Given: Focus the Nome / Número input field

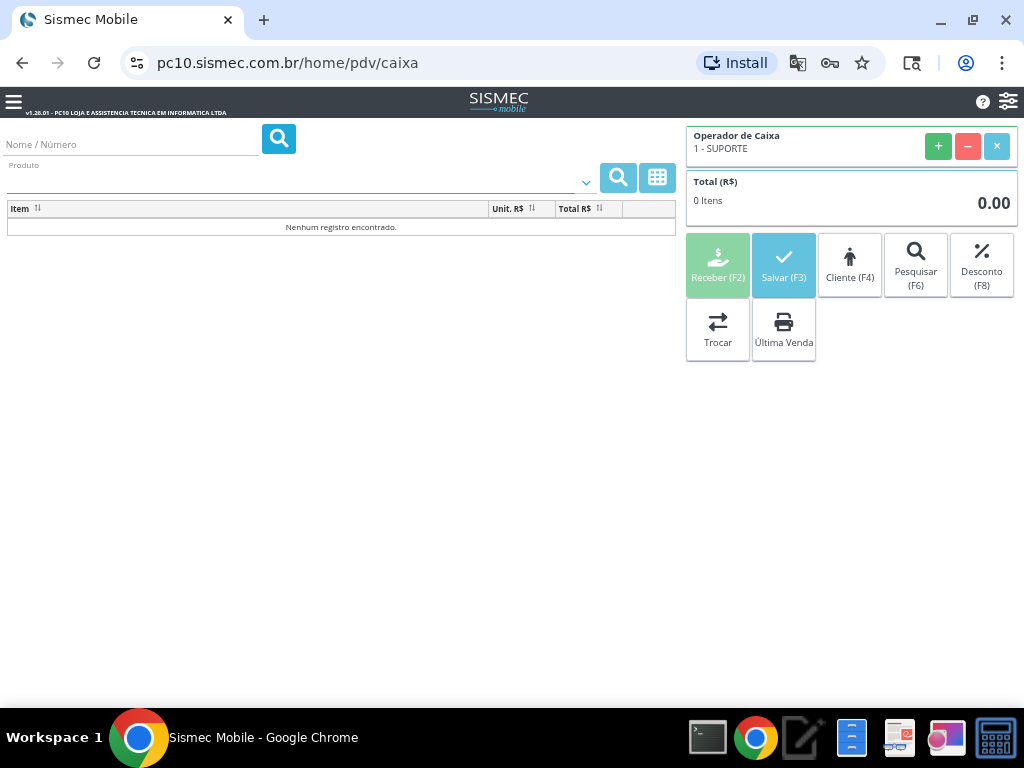Looking at the screenshot, I should pos(131,145).
